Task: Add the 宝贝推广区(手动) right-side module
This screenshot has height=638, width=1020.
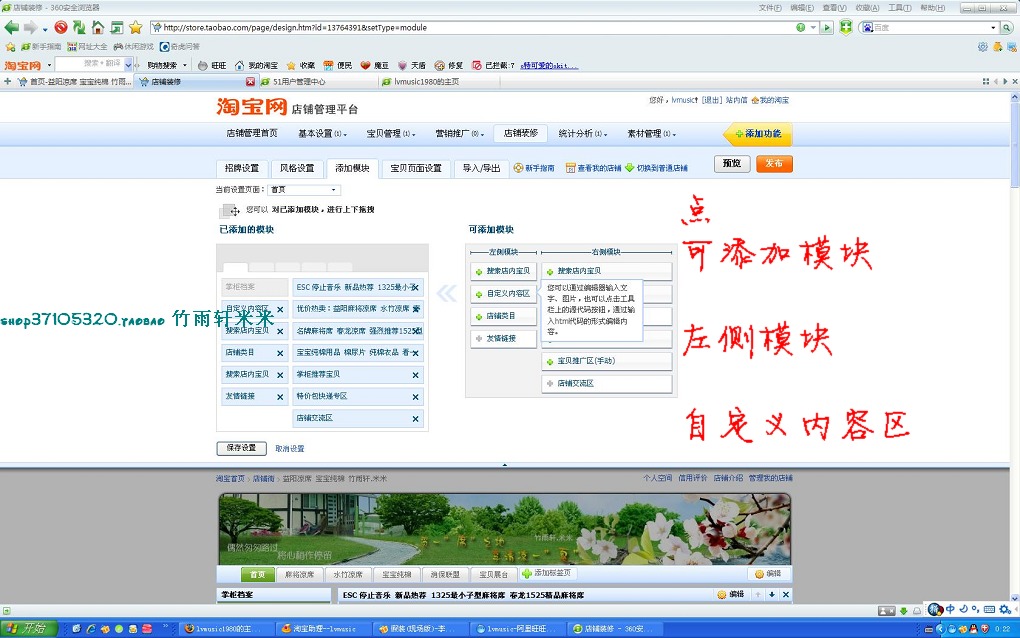Action: click(x=606, y=361)
